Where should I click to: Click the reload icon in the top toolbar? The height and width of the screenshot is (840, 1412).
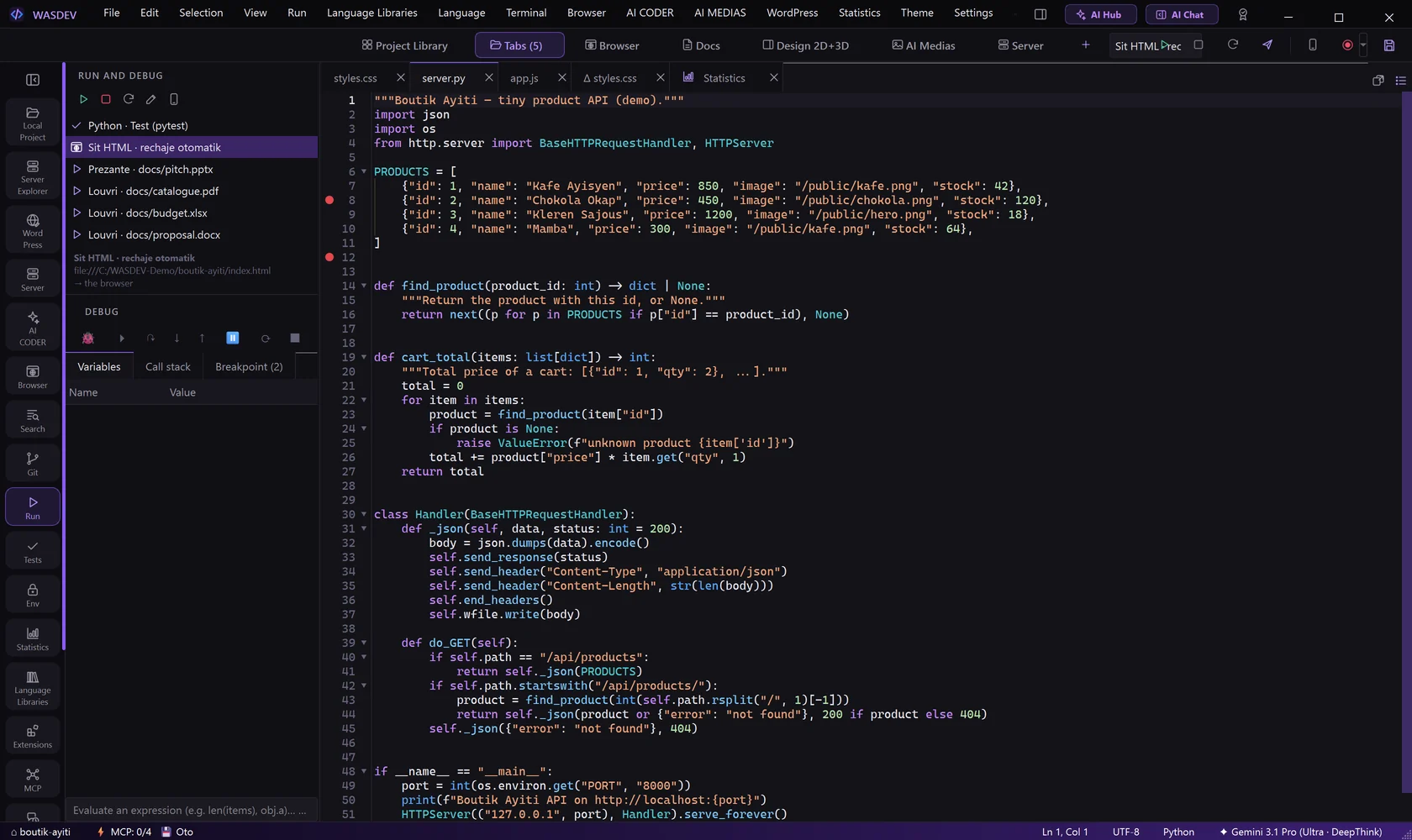(x=1233, y=45)
